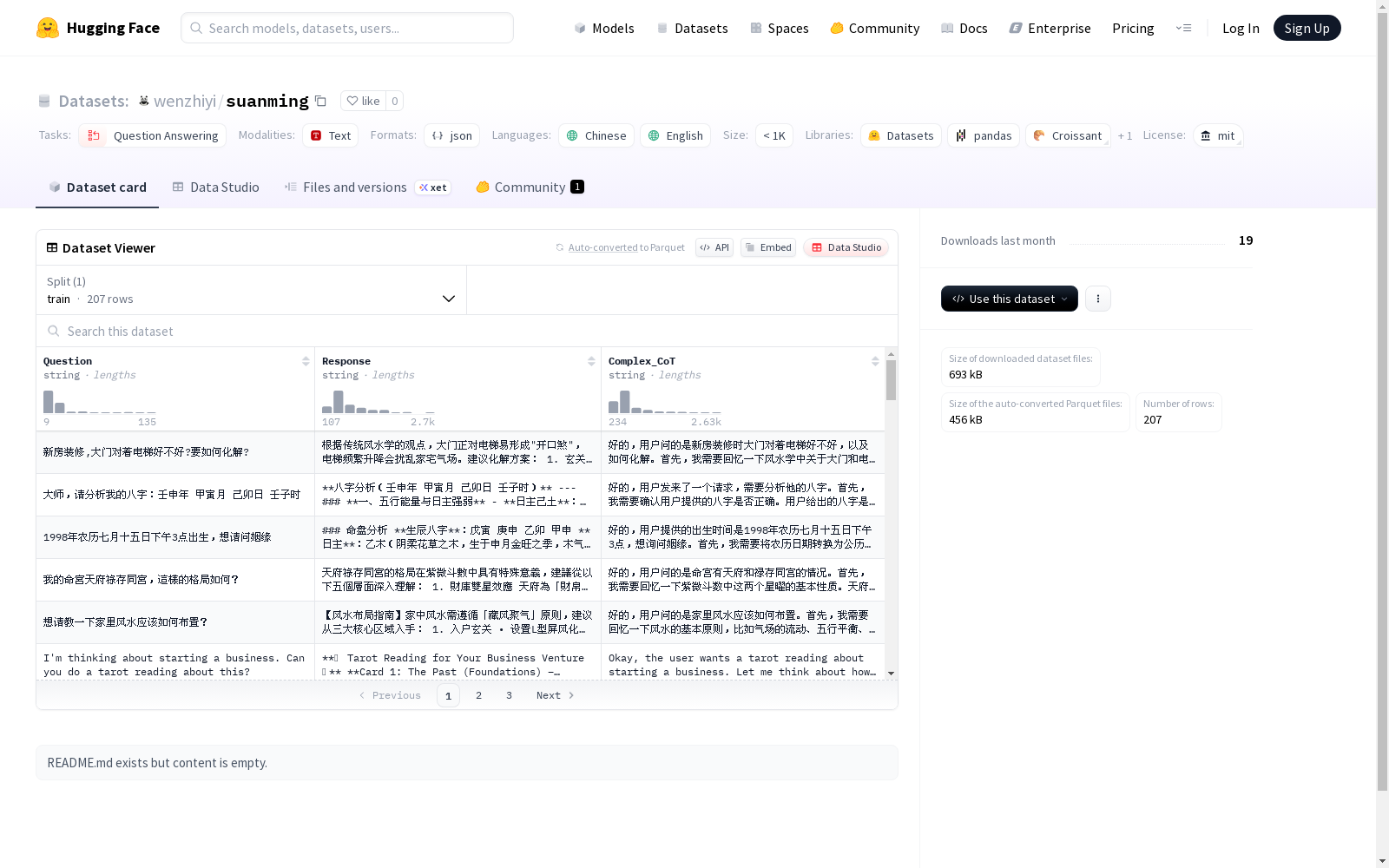The image size is (1389, 868).
Task: Click the Sign Up button
Action: point(1307,28)
